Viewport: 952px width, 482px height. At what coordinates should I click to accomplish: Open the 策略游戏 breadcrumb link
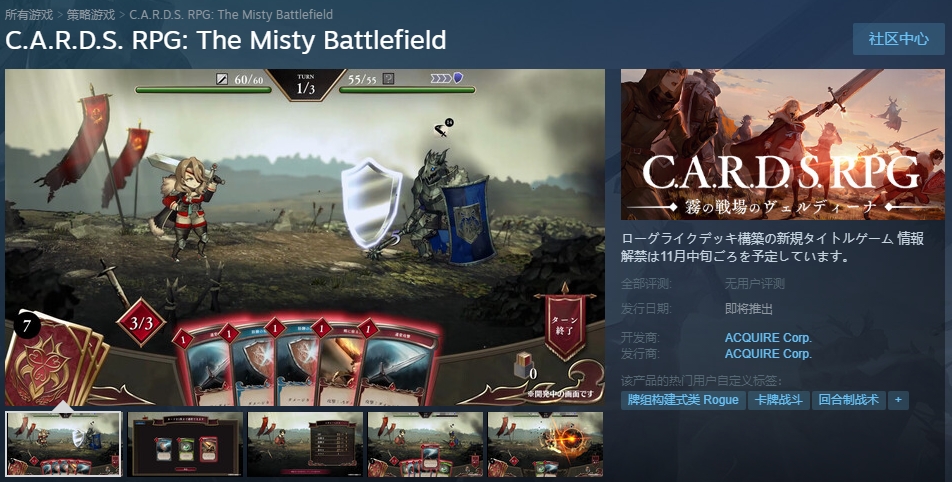coord(91,14)
